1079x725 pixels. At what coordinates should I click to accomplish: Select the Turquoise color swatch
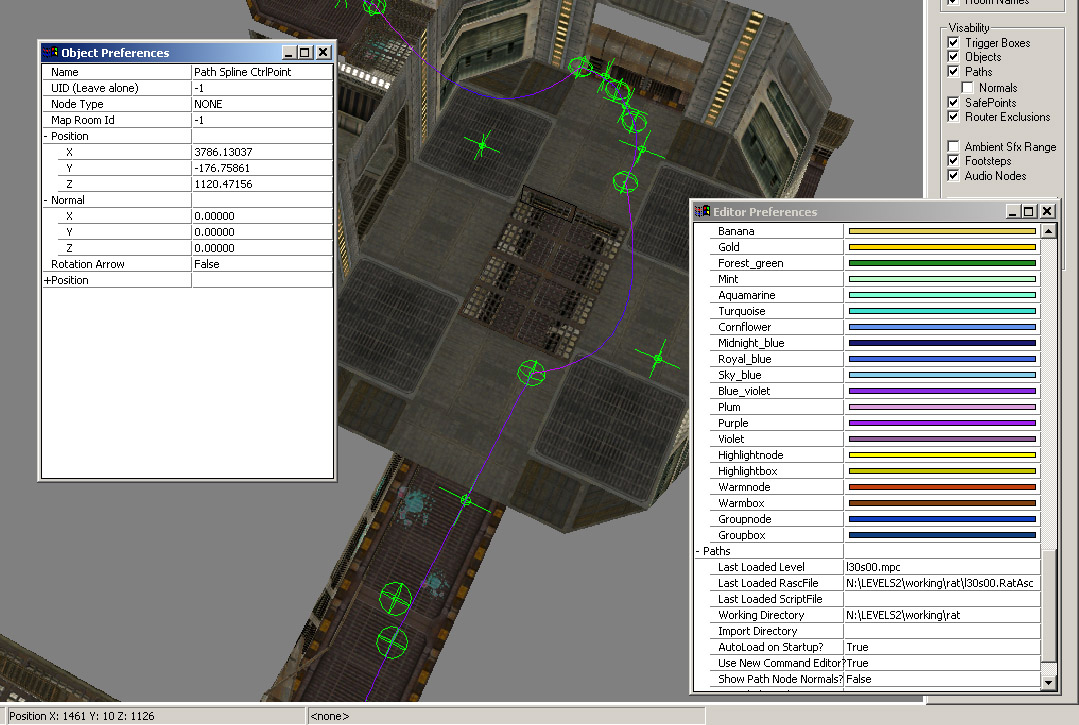click(x=941, y=311)
